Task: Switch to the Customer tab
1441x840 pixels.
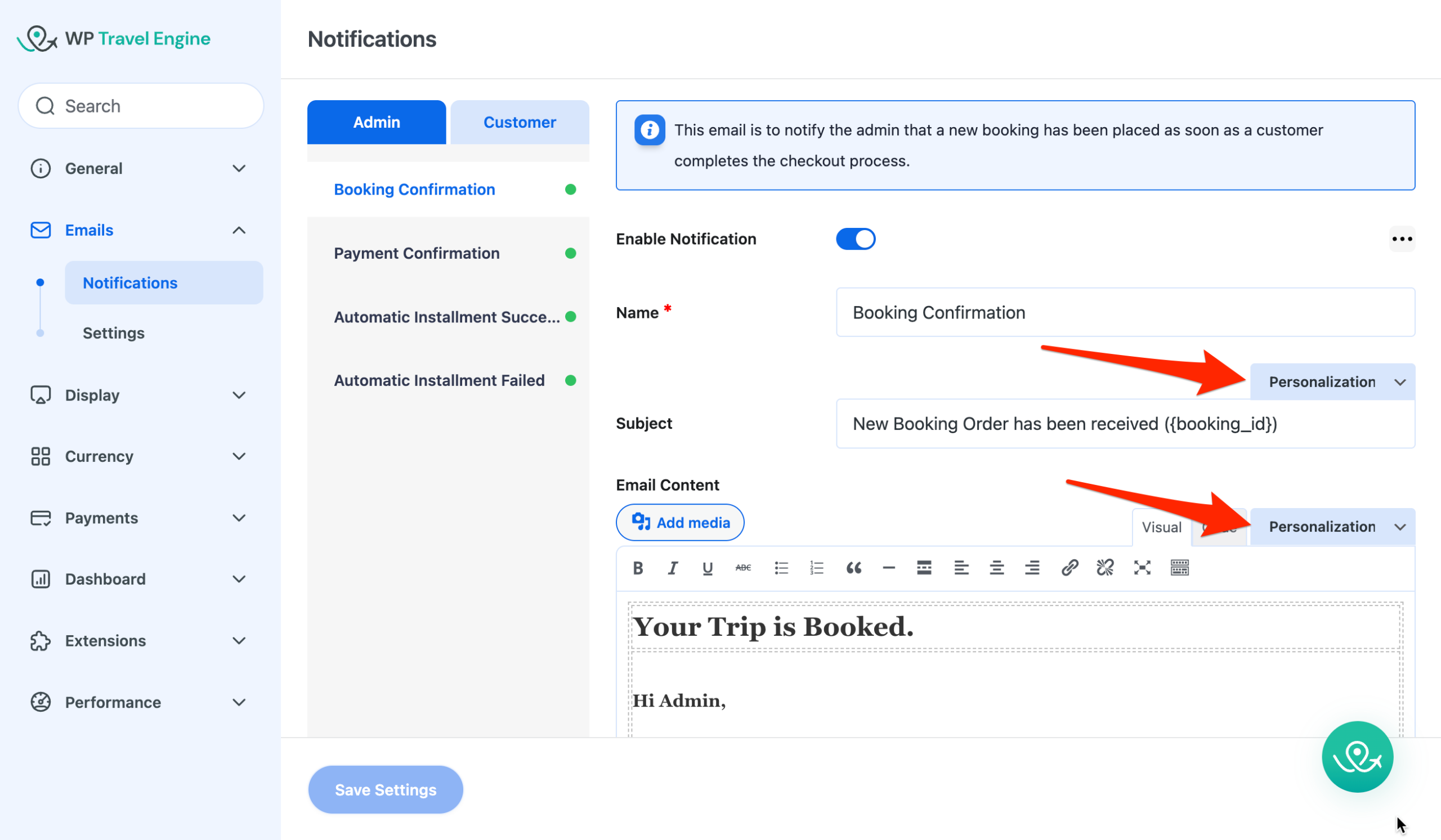Action: click(519, 122)
